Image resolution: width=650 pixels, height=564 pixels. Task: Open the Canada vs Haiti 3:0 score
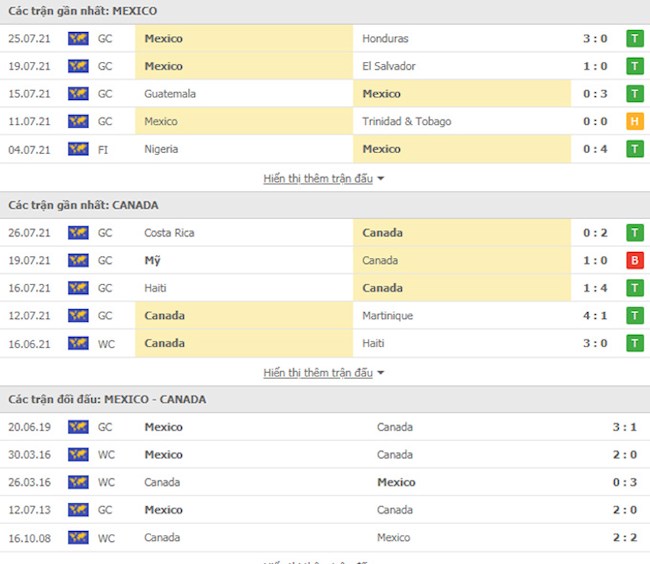coord(594,343)
